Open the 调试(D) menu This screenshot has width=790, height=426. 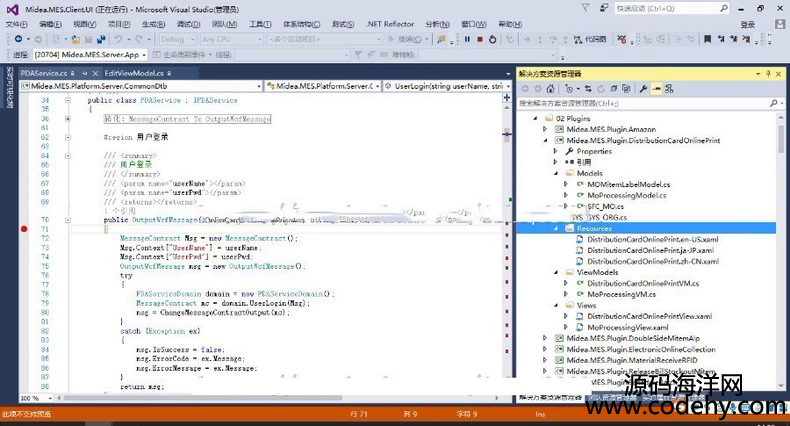188,24
